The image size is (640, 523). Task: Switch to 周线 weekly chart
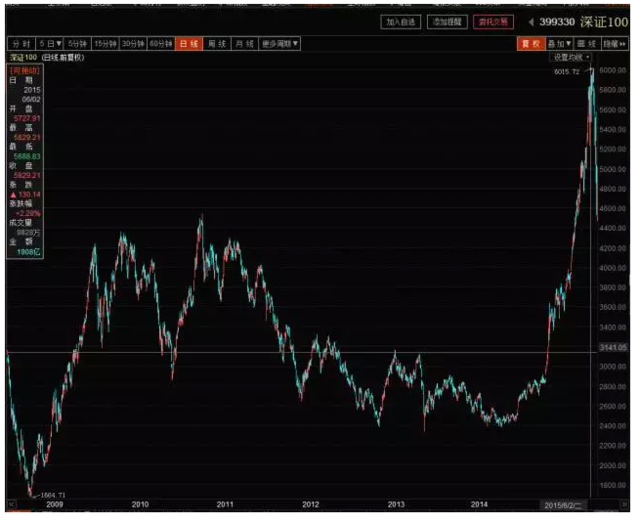pos(215,44)
